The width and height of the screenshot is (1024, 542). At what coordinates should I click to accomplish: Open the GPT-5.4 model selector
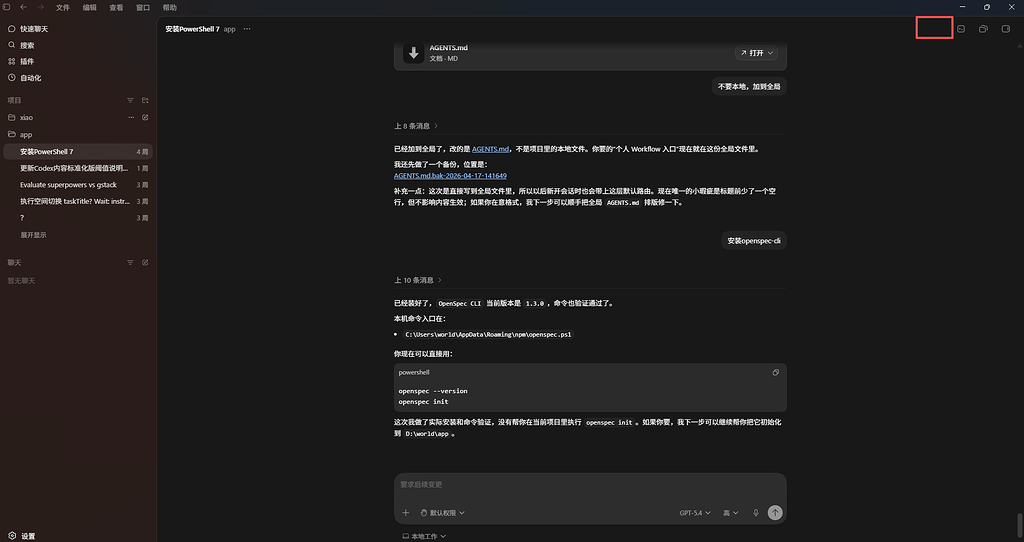coord(695,513)
